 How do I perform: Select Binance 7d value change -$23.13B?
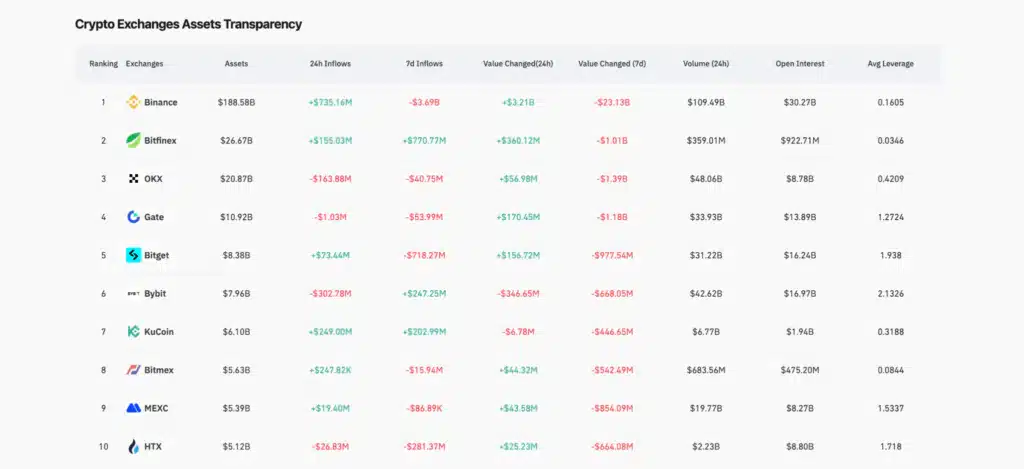pos(612,103)
